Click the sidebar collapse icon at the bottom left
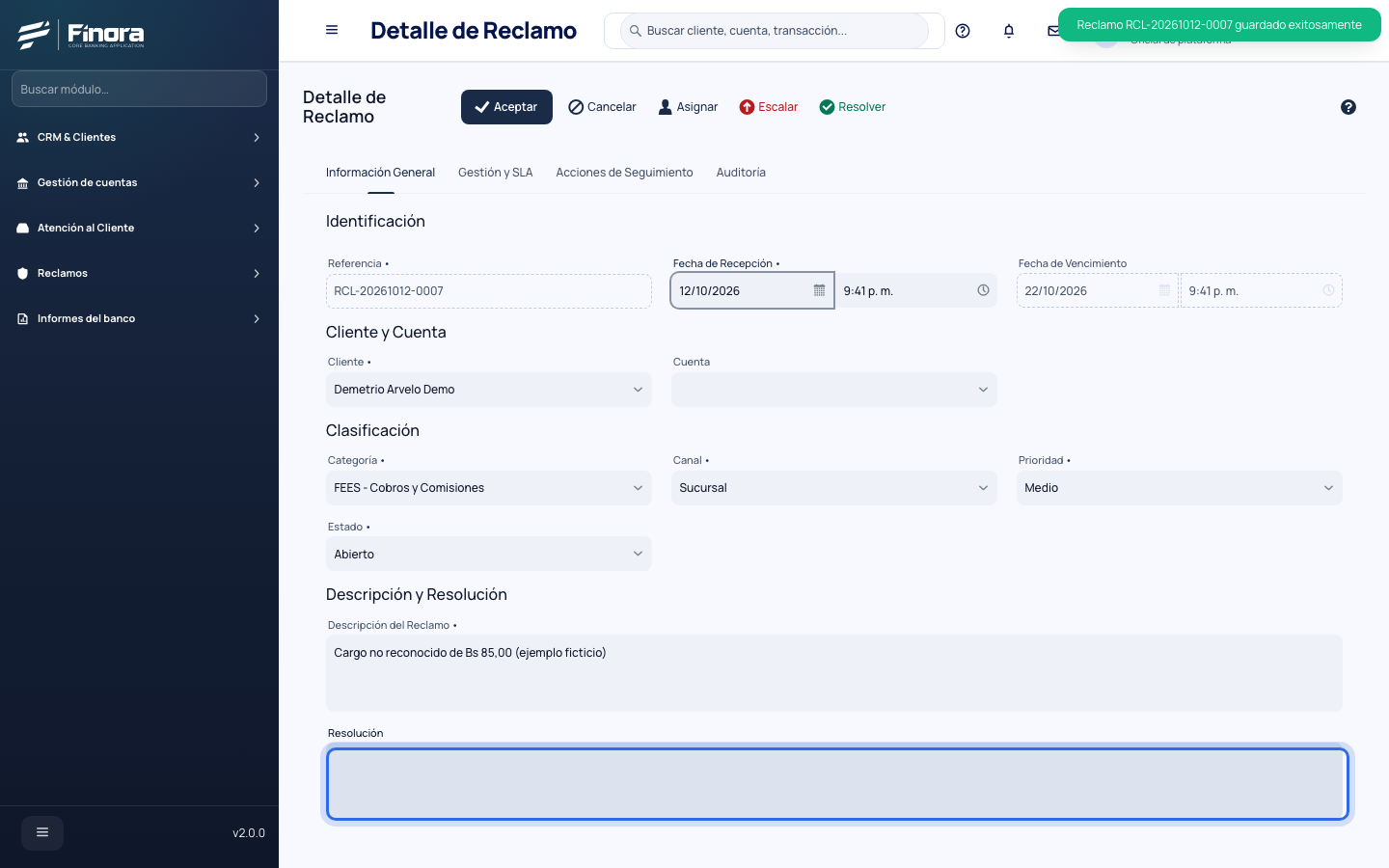This screenshot has width=1389, height=868. coord(42,832)
